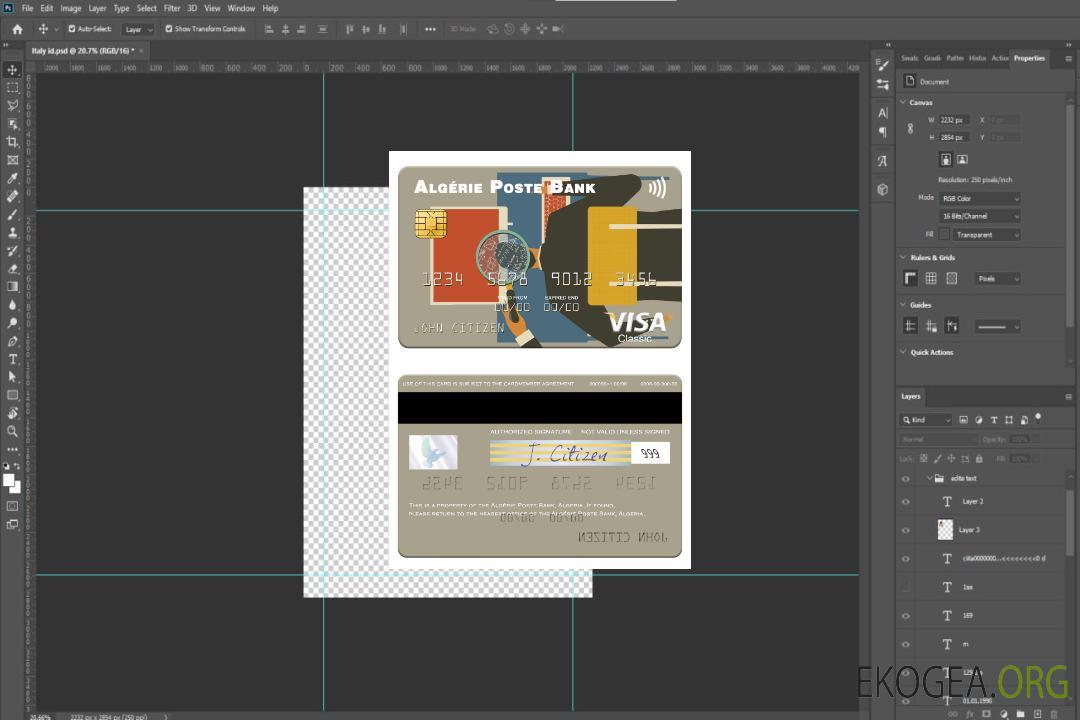Screen dimensions: 1080x720
Task: Select the Path Selection tool
Action: [12, 377]
